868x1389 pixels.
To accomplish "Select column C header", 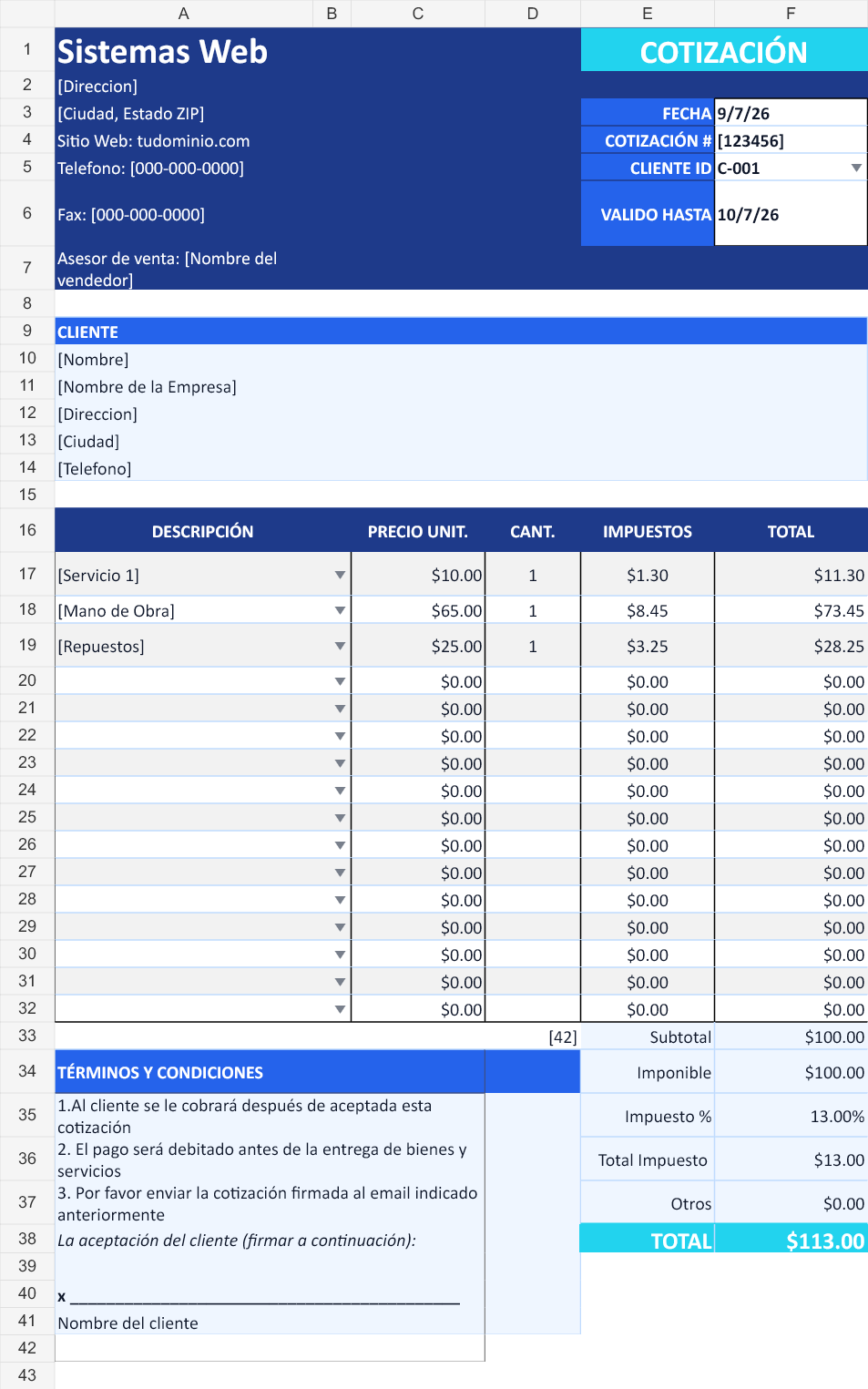I will click(418, 13).
